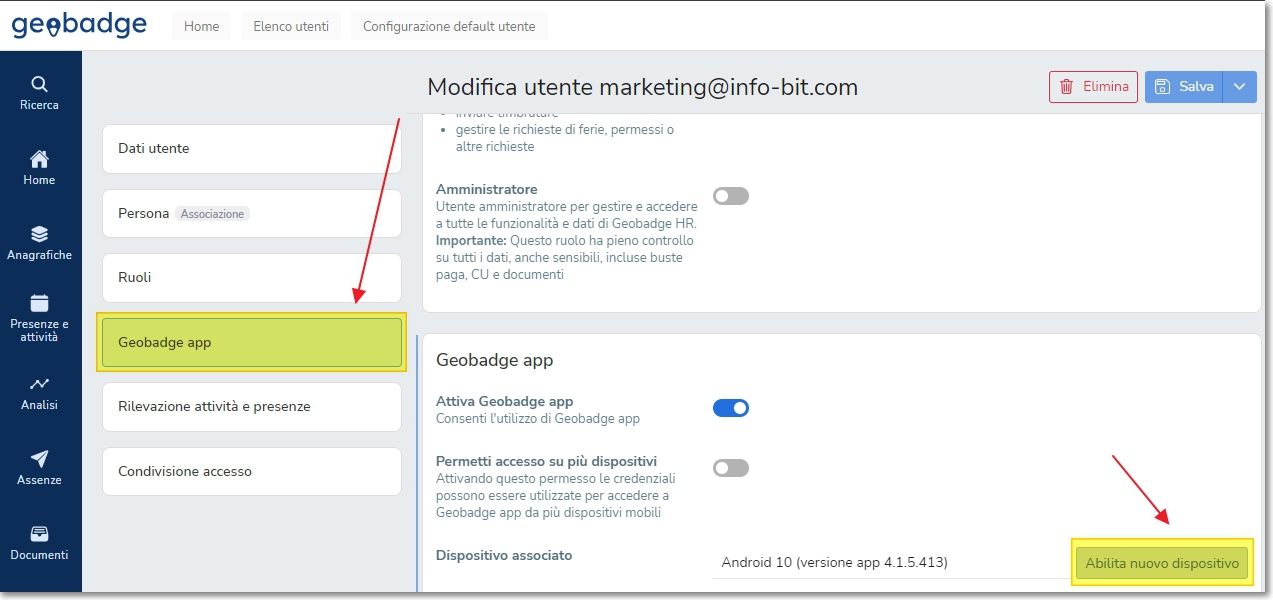Screen dimensions: 1273x600
Task: Open Analisi chart icon
Action: click(x=39, y=384)
